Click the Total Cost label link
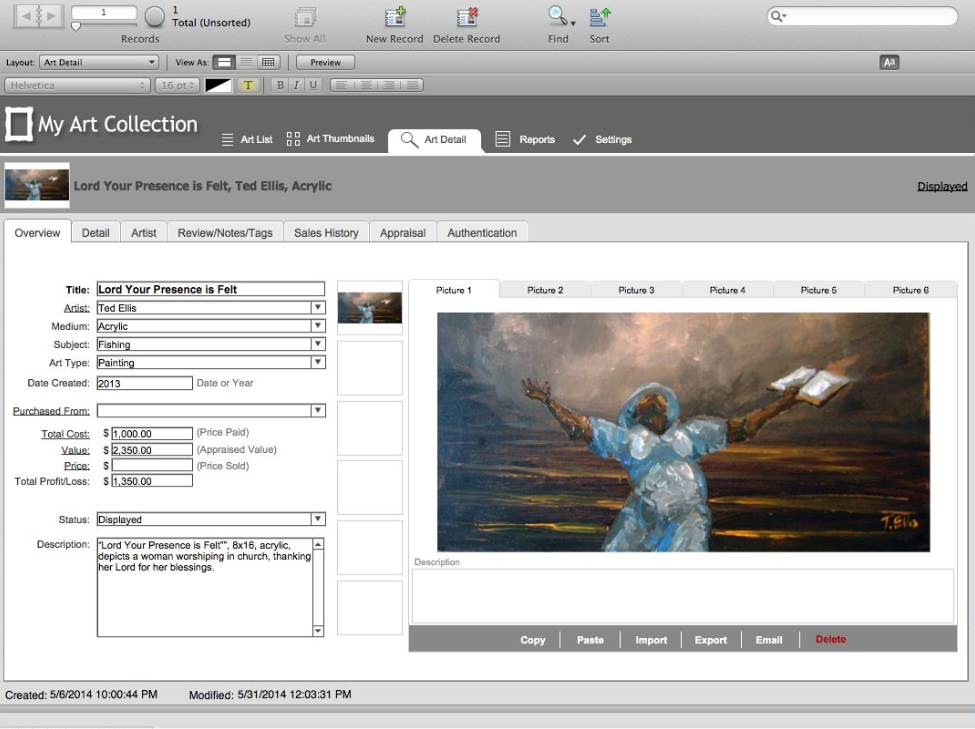The height and width of the screenshot is (729, 975). click(65, 434)
